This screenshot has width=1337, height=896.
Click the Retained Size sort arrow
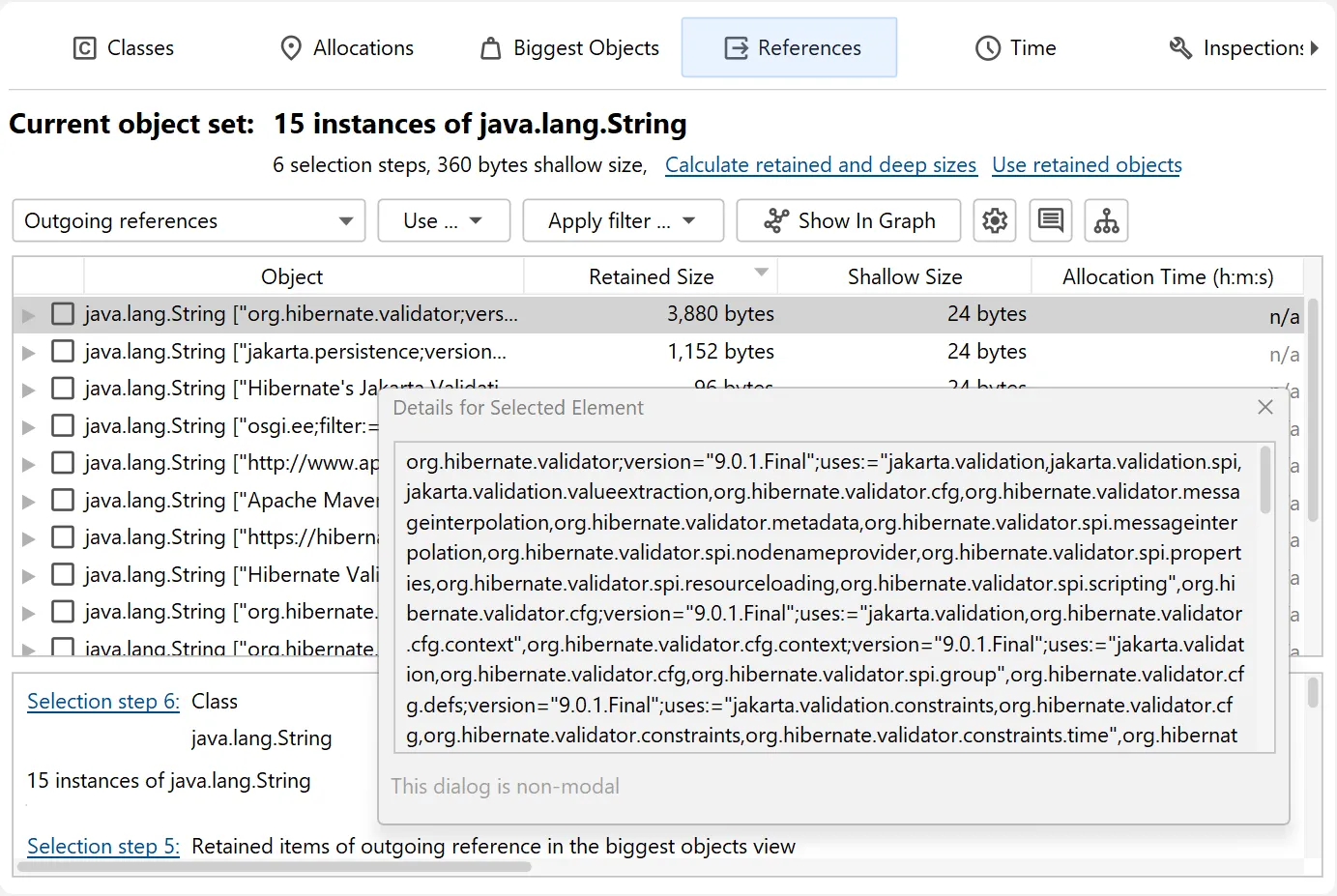[x=762, y=272]
